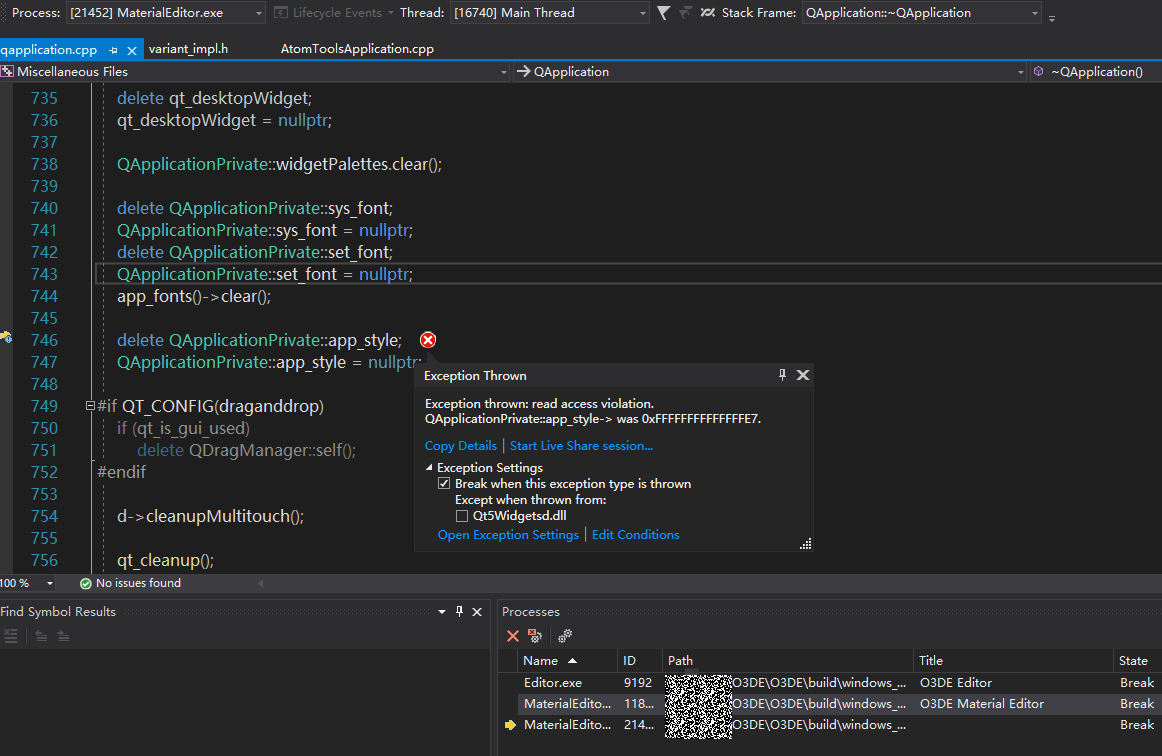Select the Thread filter funnel icon

[x=663, y=14]
